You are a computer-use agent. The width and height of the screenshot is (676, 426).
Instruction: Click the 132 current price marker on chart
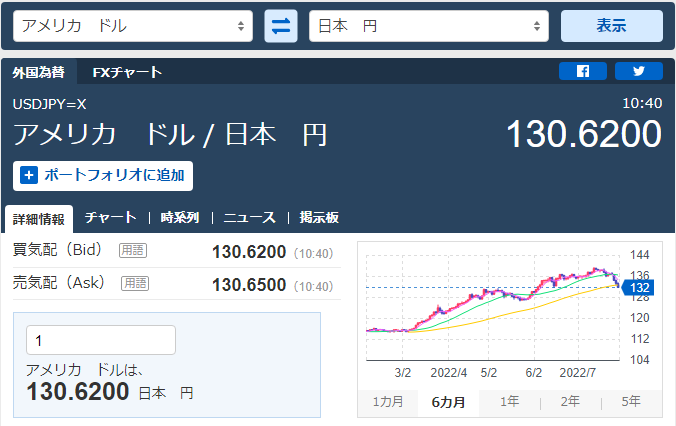point(639,288)
